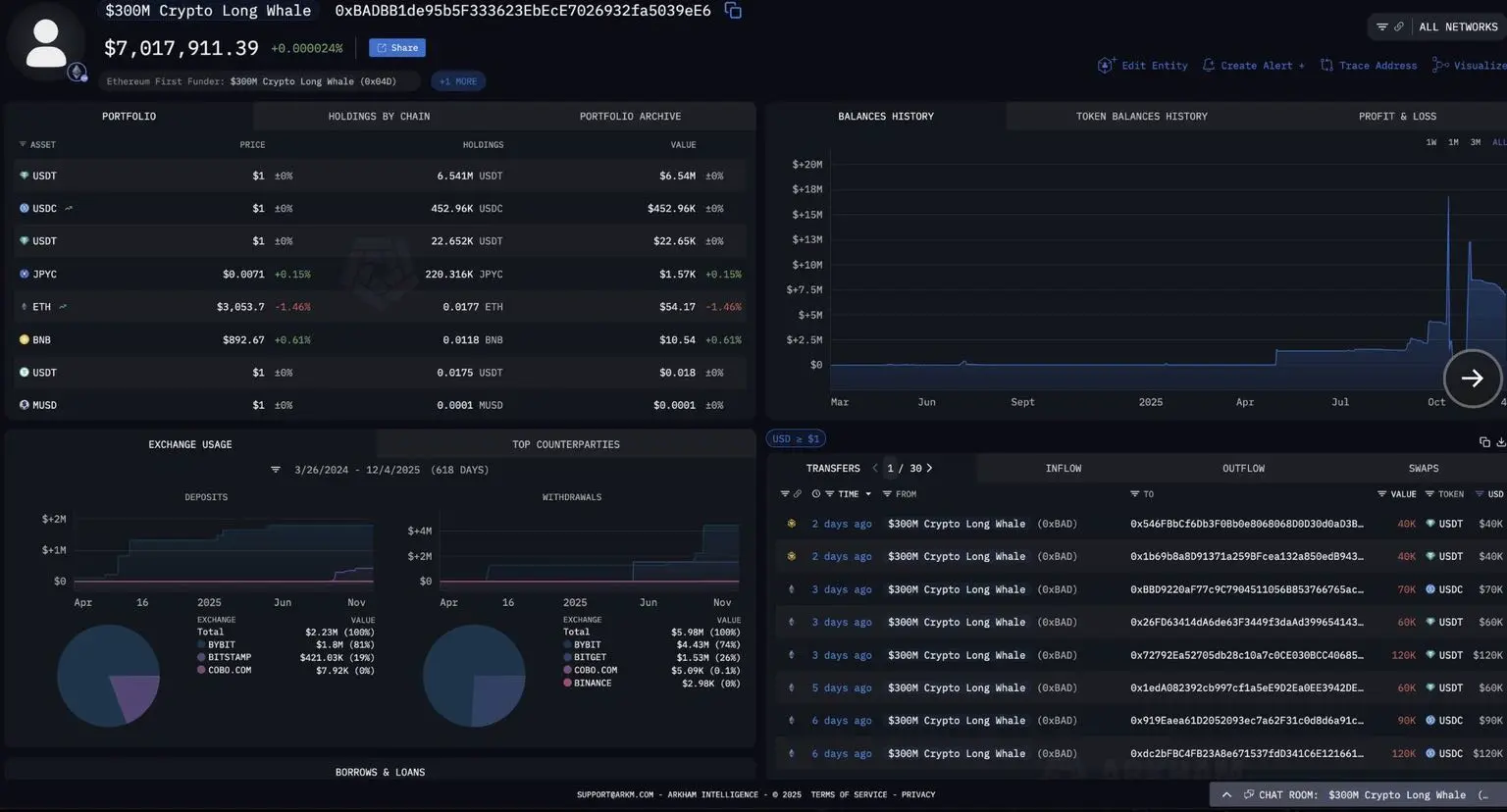Copy the wallet address with the copy icon
1507x812 pixels.
click(x=733, y=11)
